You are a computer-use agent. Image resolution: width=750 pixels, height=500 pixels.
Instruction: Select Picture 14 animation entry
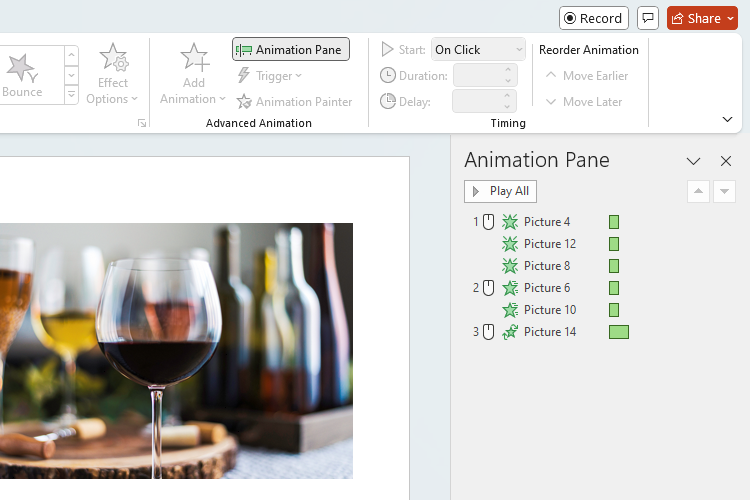point(550,332)
